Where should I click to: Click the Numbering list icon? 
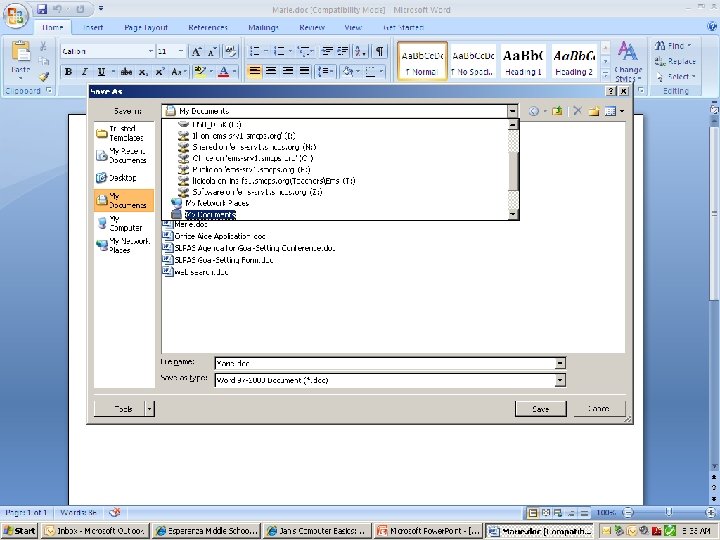pyautogui.click(x=279, y=51)
